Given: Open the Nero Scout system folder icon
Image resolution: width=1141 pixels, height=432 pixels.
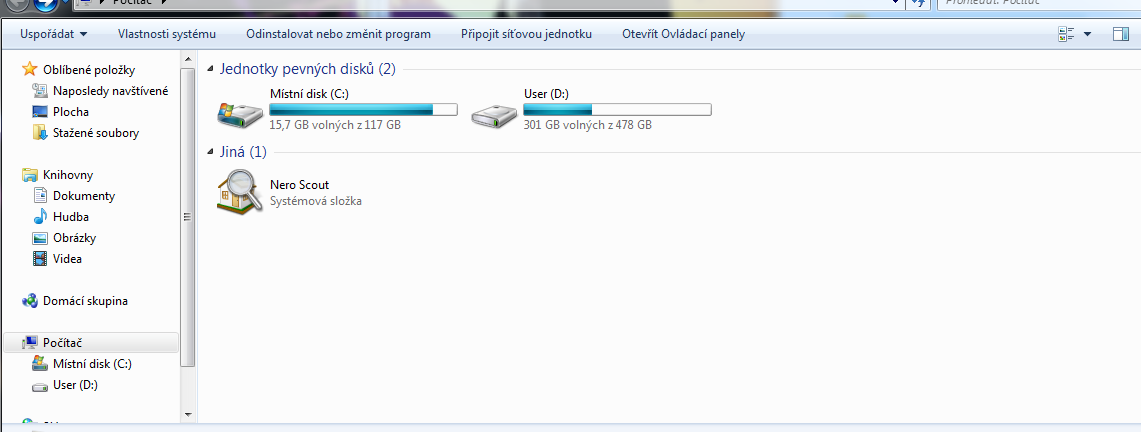Looking at the screenshot, I should [240, 191].
